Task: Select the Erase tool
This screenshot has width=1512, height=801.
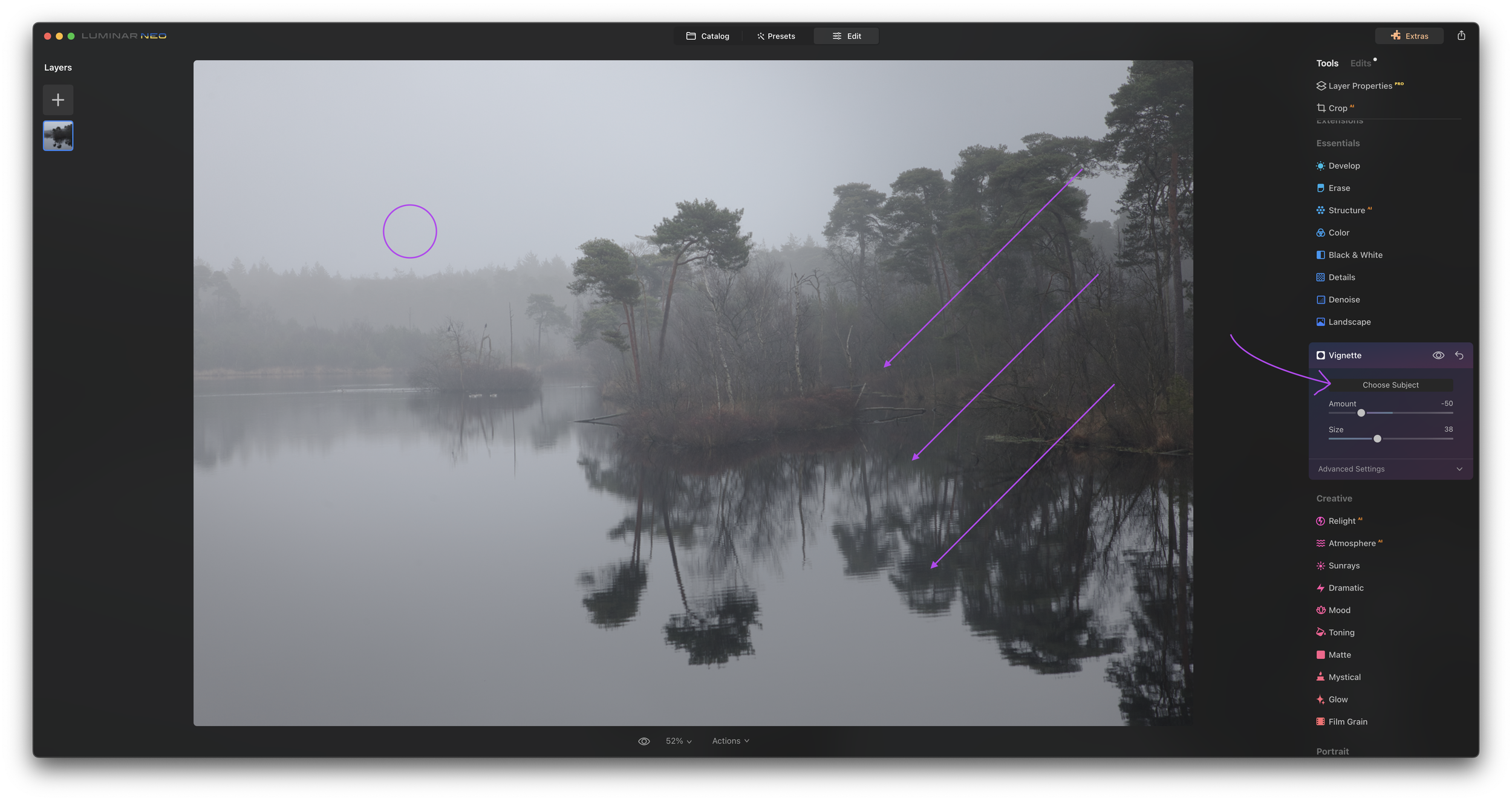Action: 1338,188
